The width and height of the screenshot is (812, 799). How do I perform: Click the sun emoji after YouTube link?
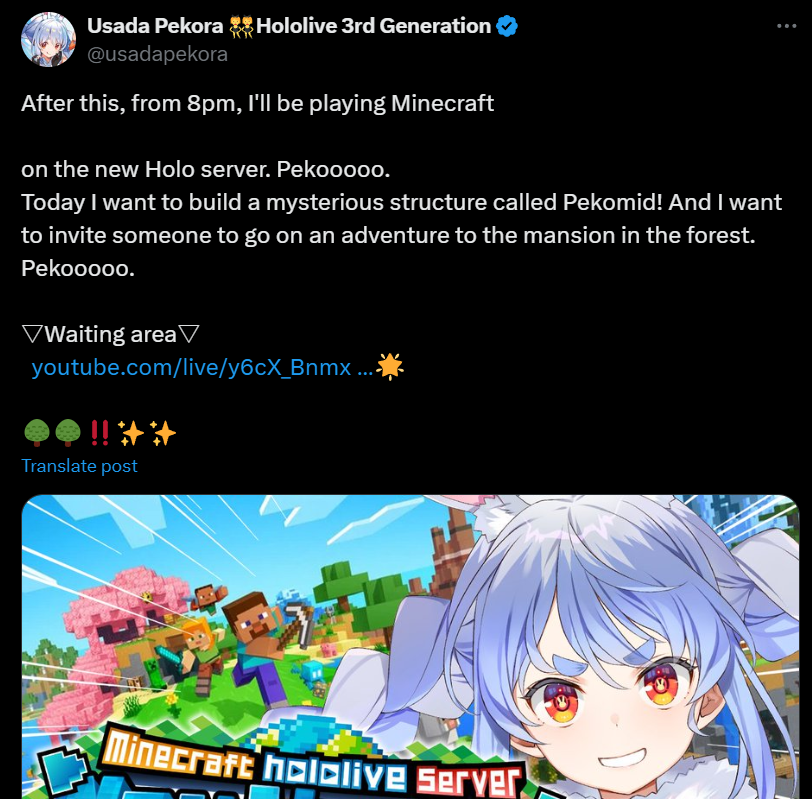point(389,367)
